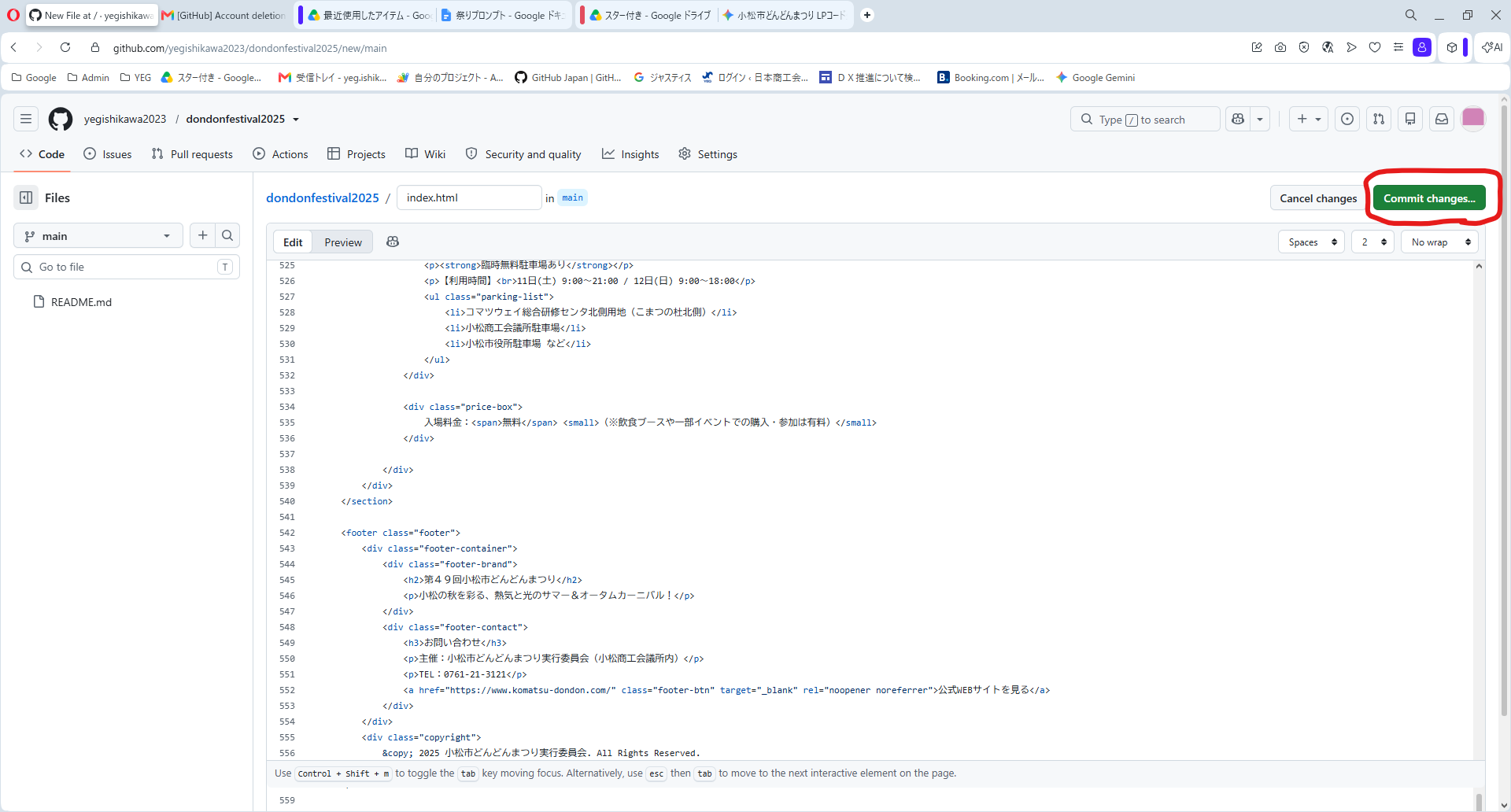Switch to the GitHub Account deletion Gmail tab
The height and width of the screenshot is (812, 1511).
pyautogui.click(x=224, y=15)
